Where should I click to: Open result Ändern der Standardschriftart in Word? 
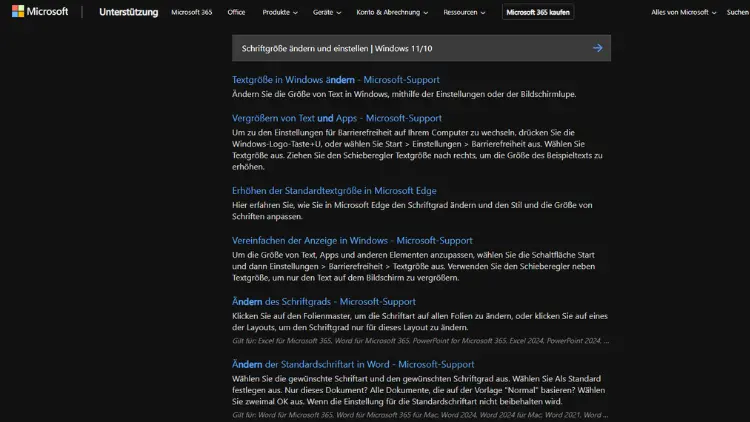[353, 364]
